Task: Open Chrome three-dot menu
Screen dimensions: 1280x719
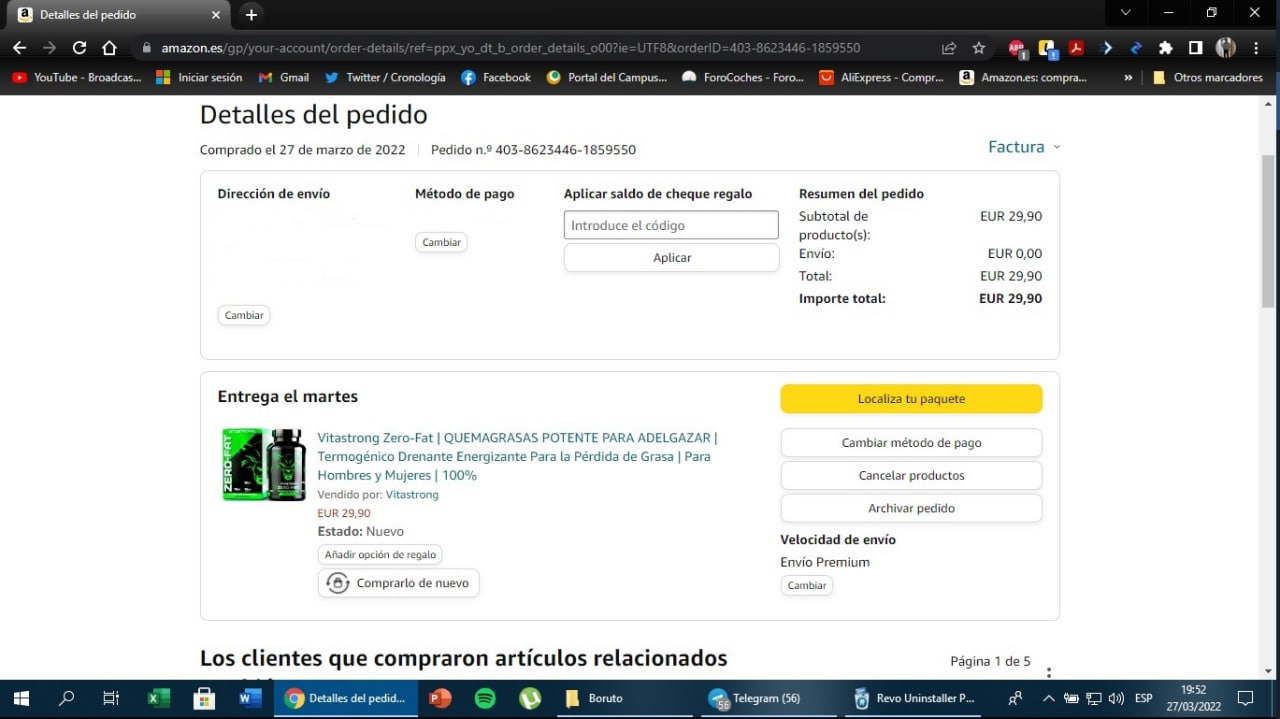Action: click(x=1256, y=48)
